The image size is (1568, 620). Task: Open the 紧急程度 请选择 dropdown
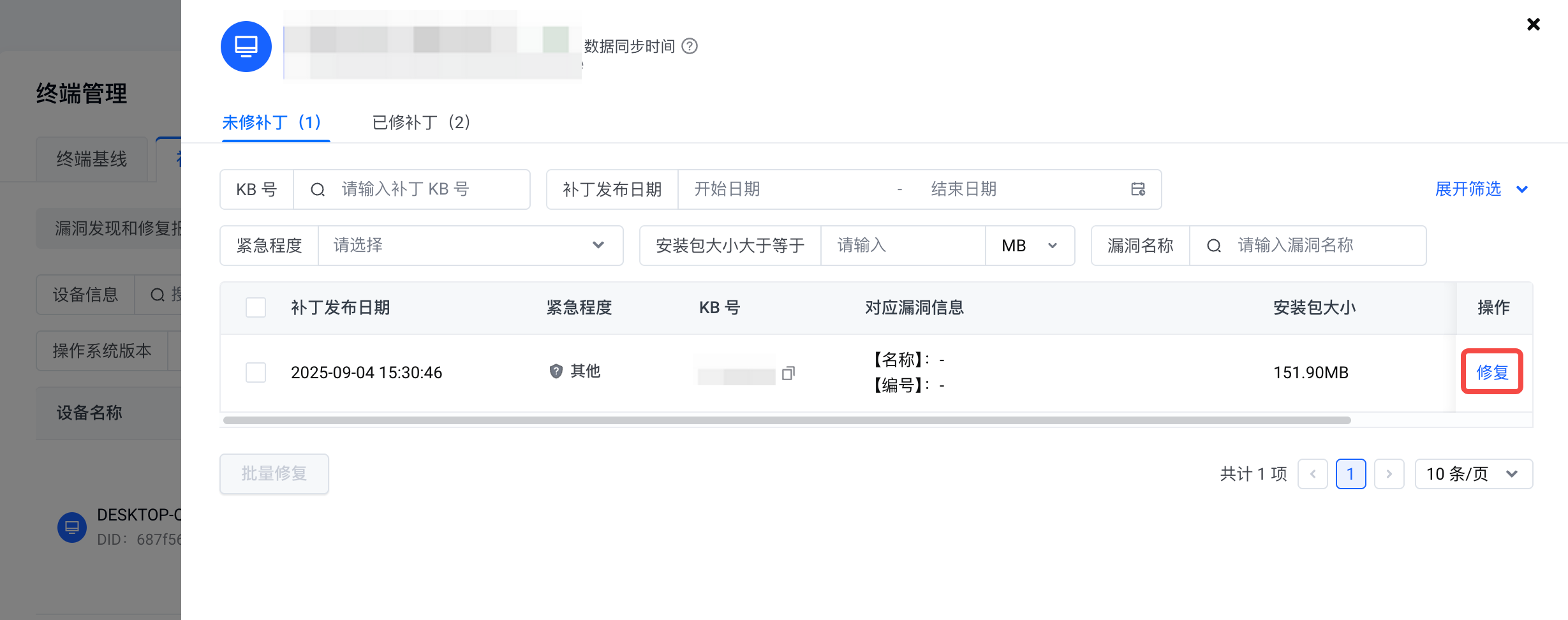point(470,246)
